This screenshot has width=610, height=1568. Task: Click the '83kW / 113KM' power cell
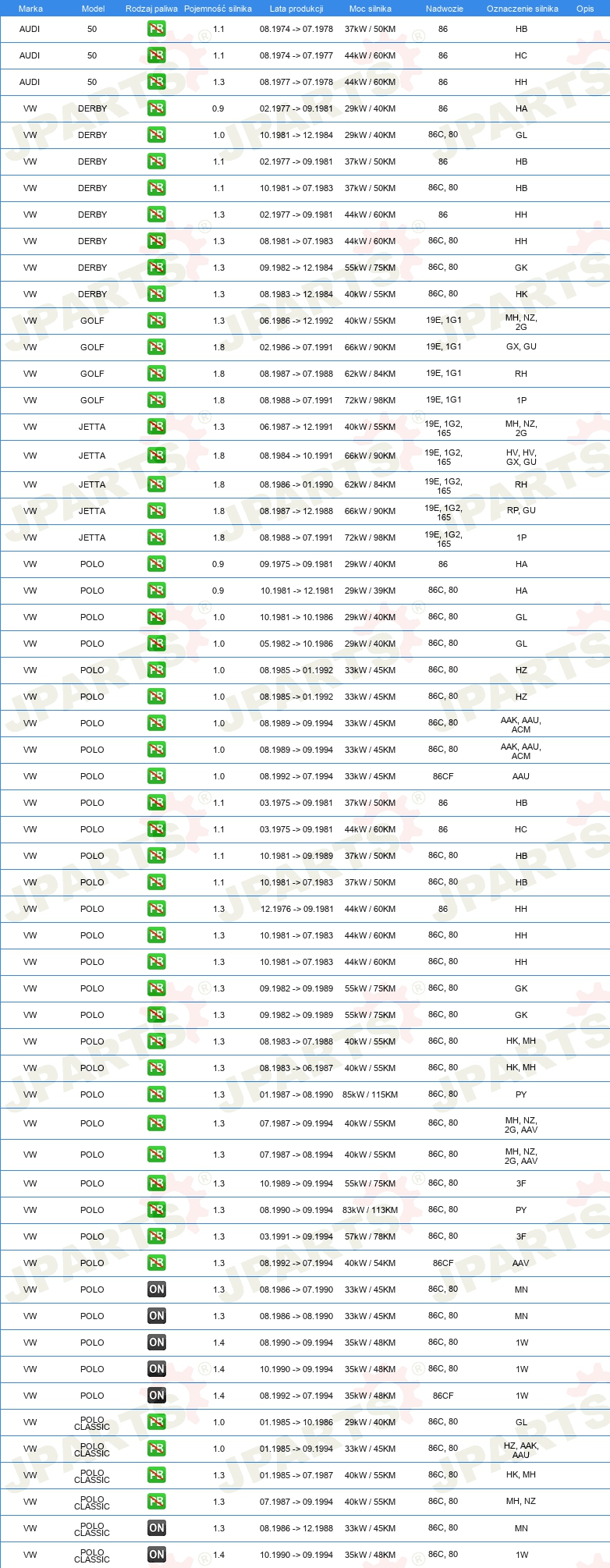click(x=371, y=1210)
